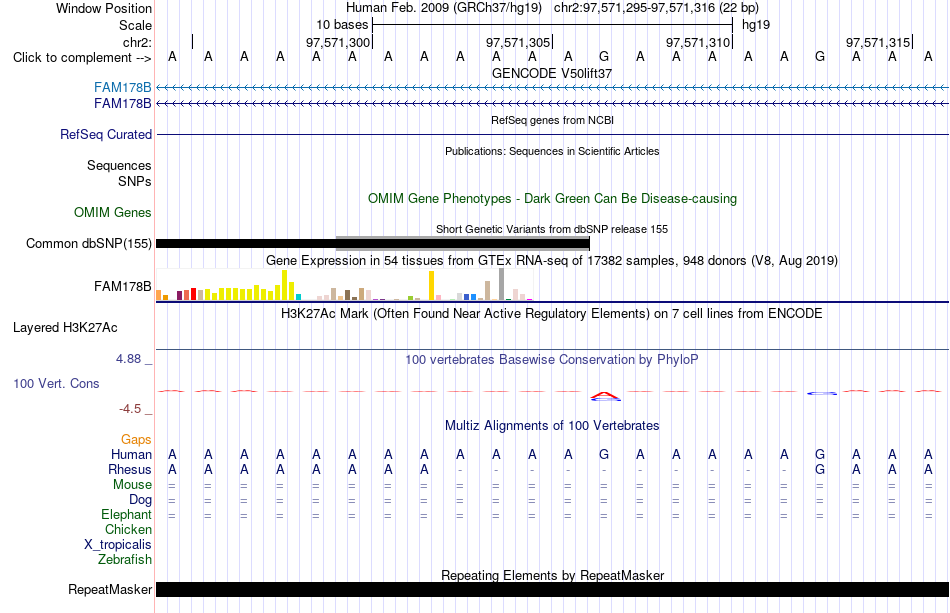Click the black RepeatMasker element bar

(x=552, y=589)
